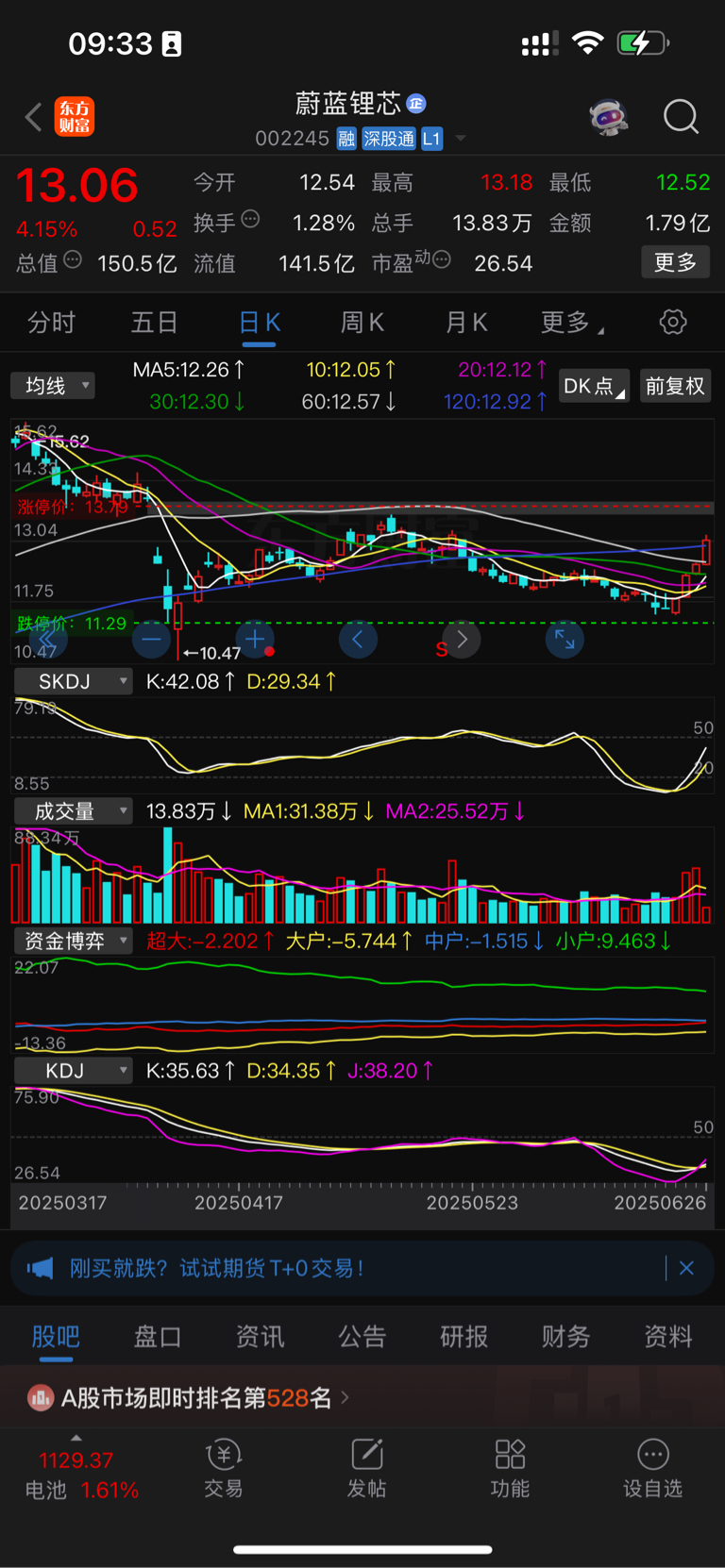Select the 日K chart tab
Image resolution: width=725 pixels, height=1568 pixels.
(259, 323)
